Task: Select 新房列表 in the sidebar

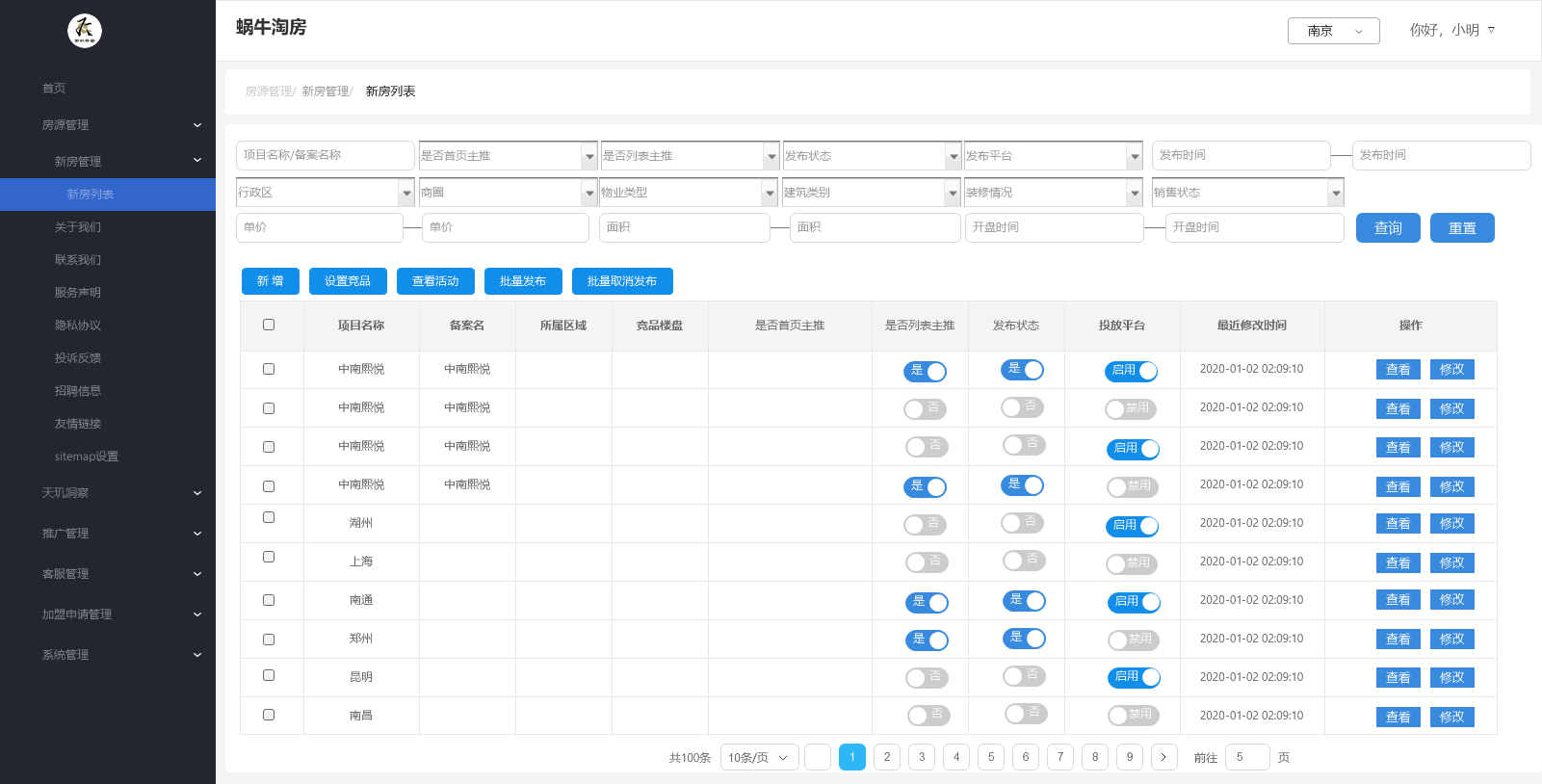Action: click(x=108, y=195)
